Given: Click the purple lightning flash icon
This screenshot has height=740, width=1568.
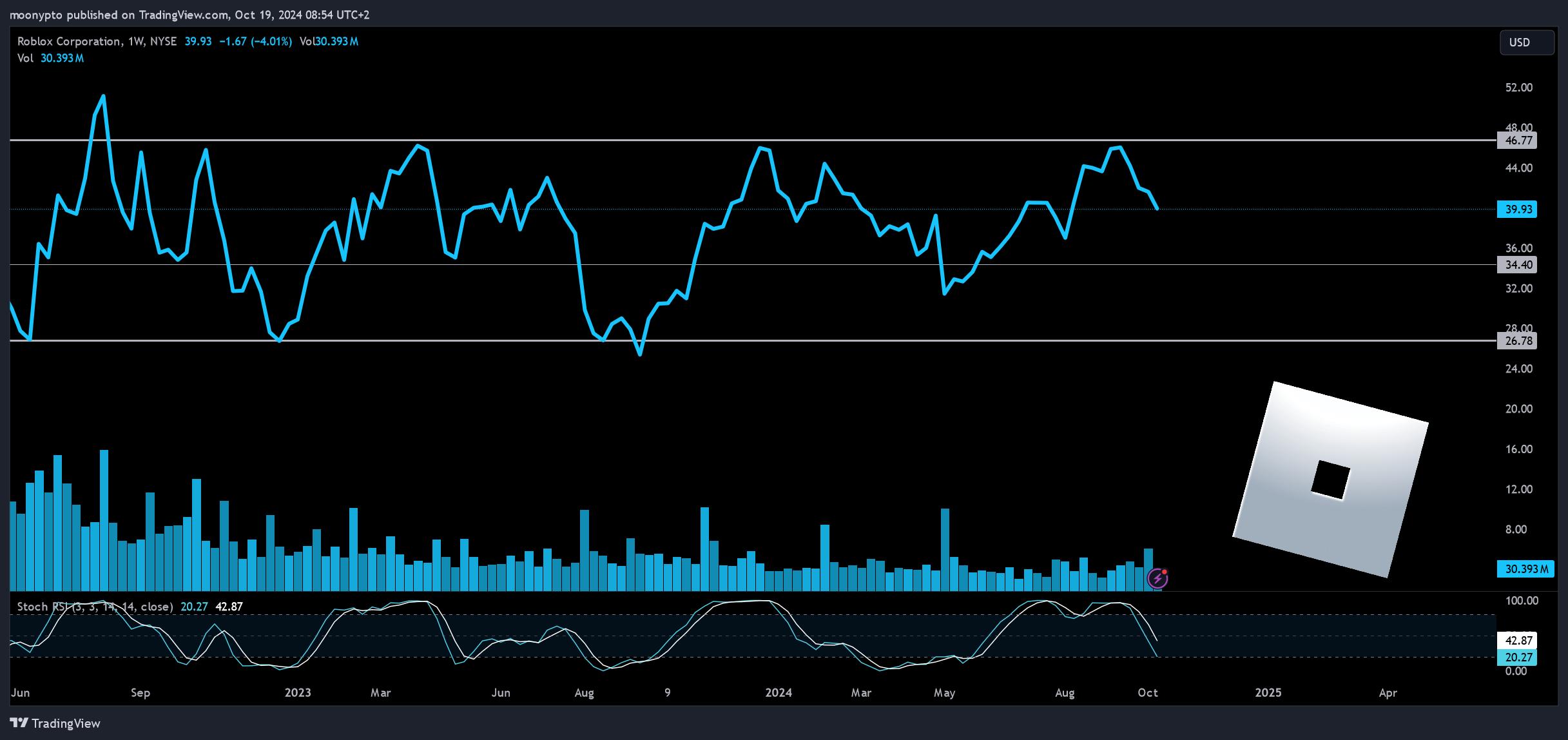Looking at the screenshot, I should (1158, 578).
